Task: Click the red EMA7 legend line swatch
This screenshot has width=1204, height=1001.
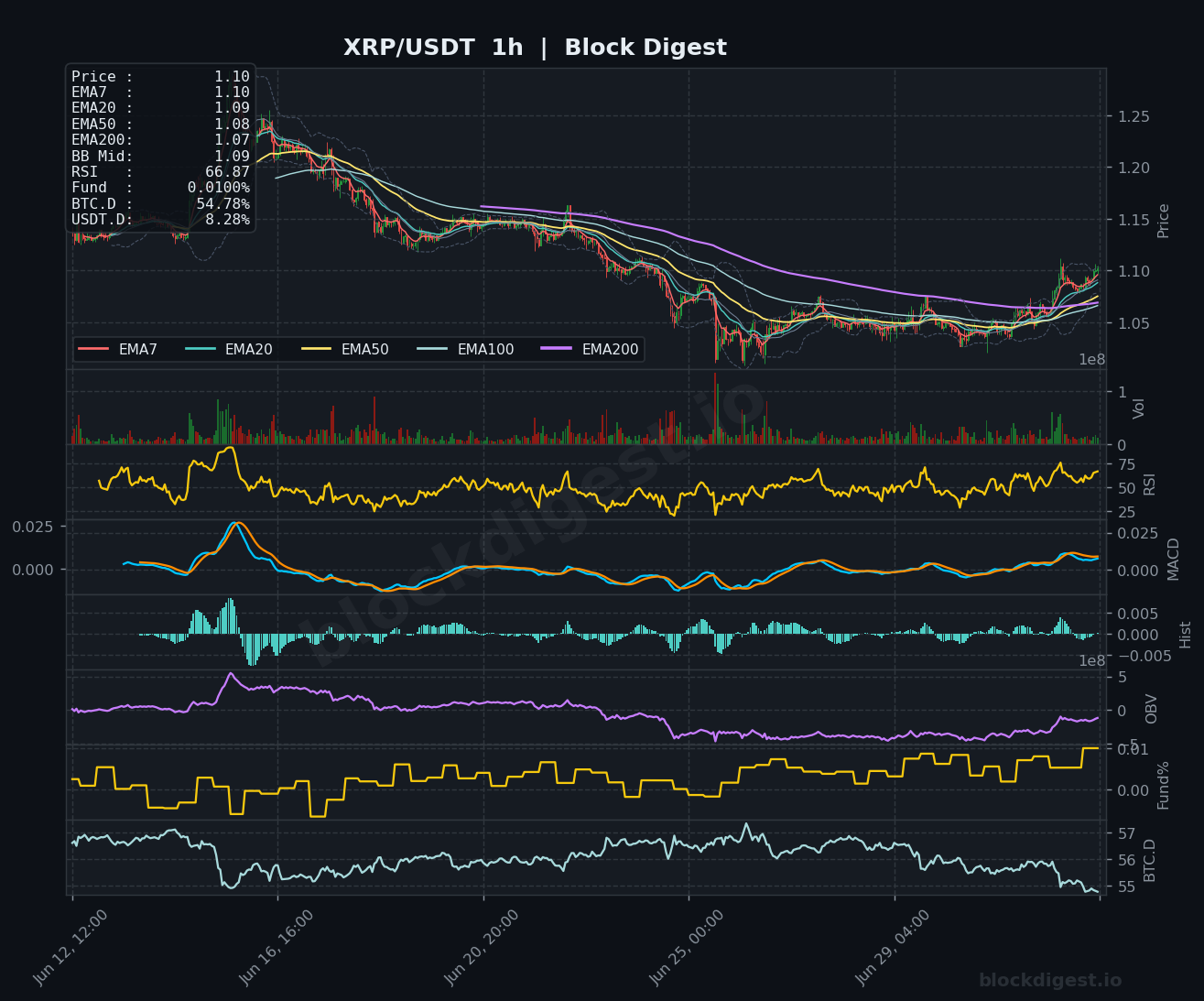Action: (93, 350)
